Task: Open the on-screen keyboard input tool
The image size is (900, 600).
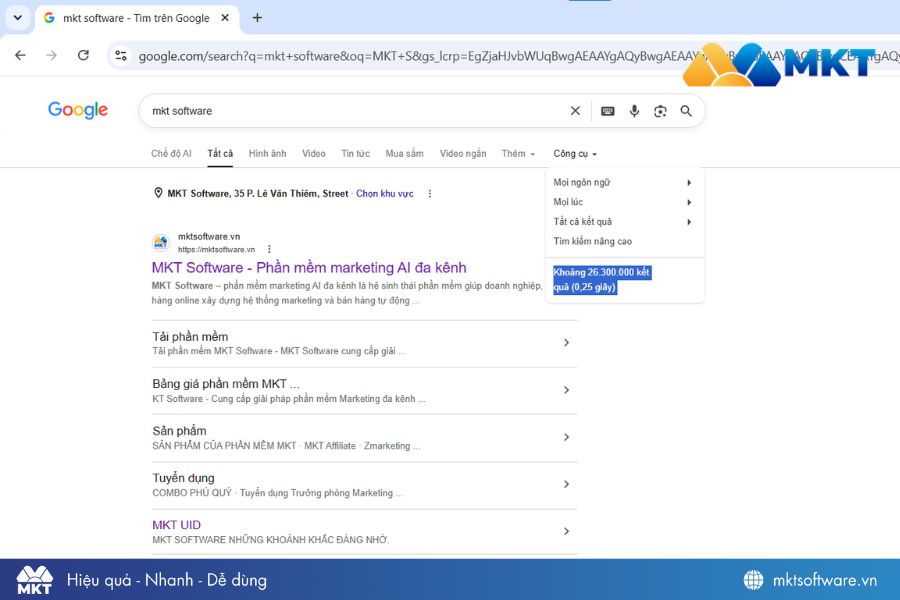Action: pos(608,111)
